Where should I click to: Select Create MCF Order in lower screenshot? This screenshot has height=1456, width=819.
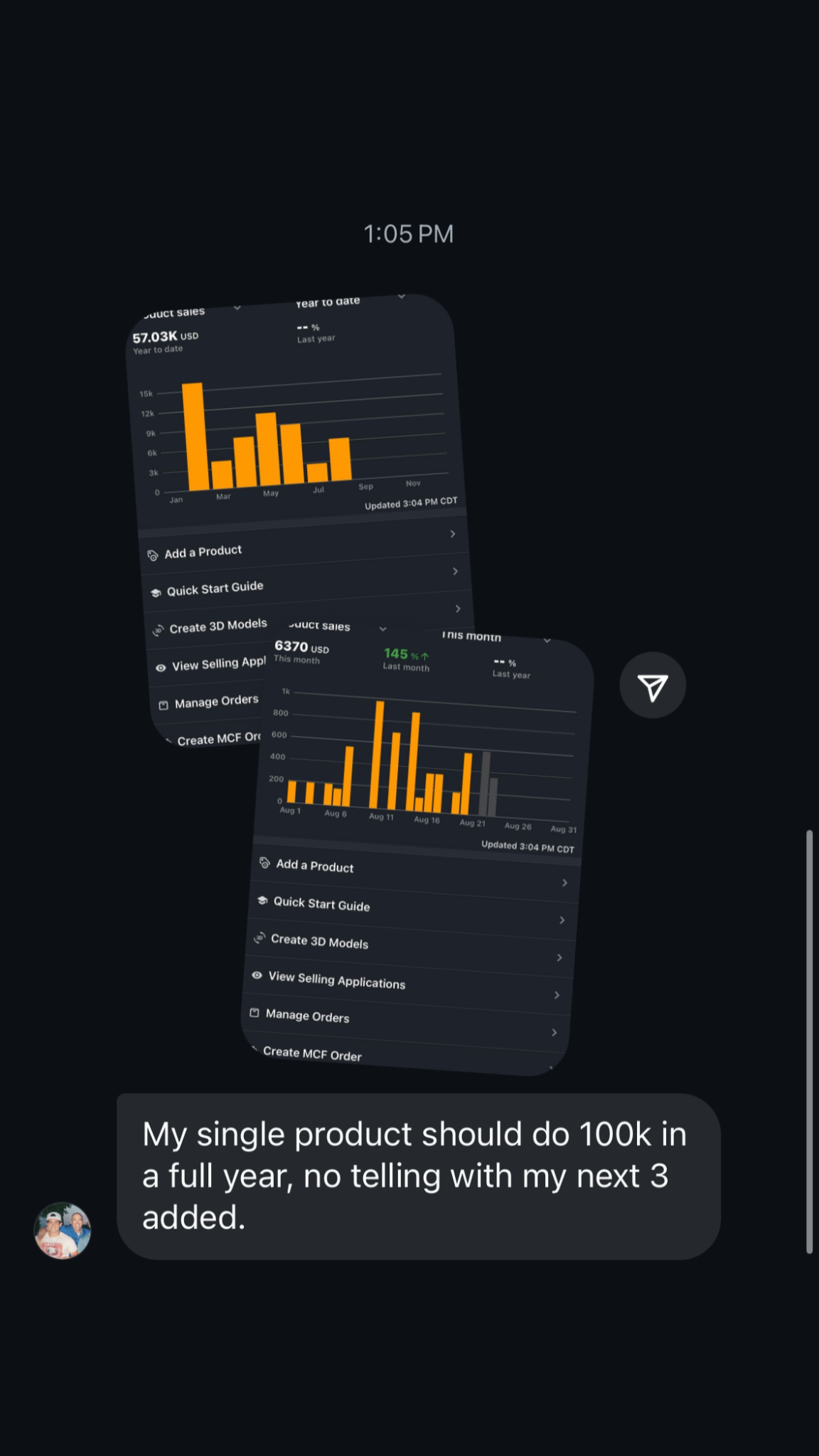pos(312,1053)
